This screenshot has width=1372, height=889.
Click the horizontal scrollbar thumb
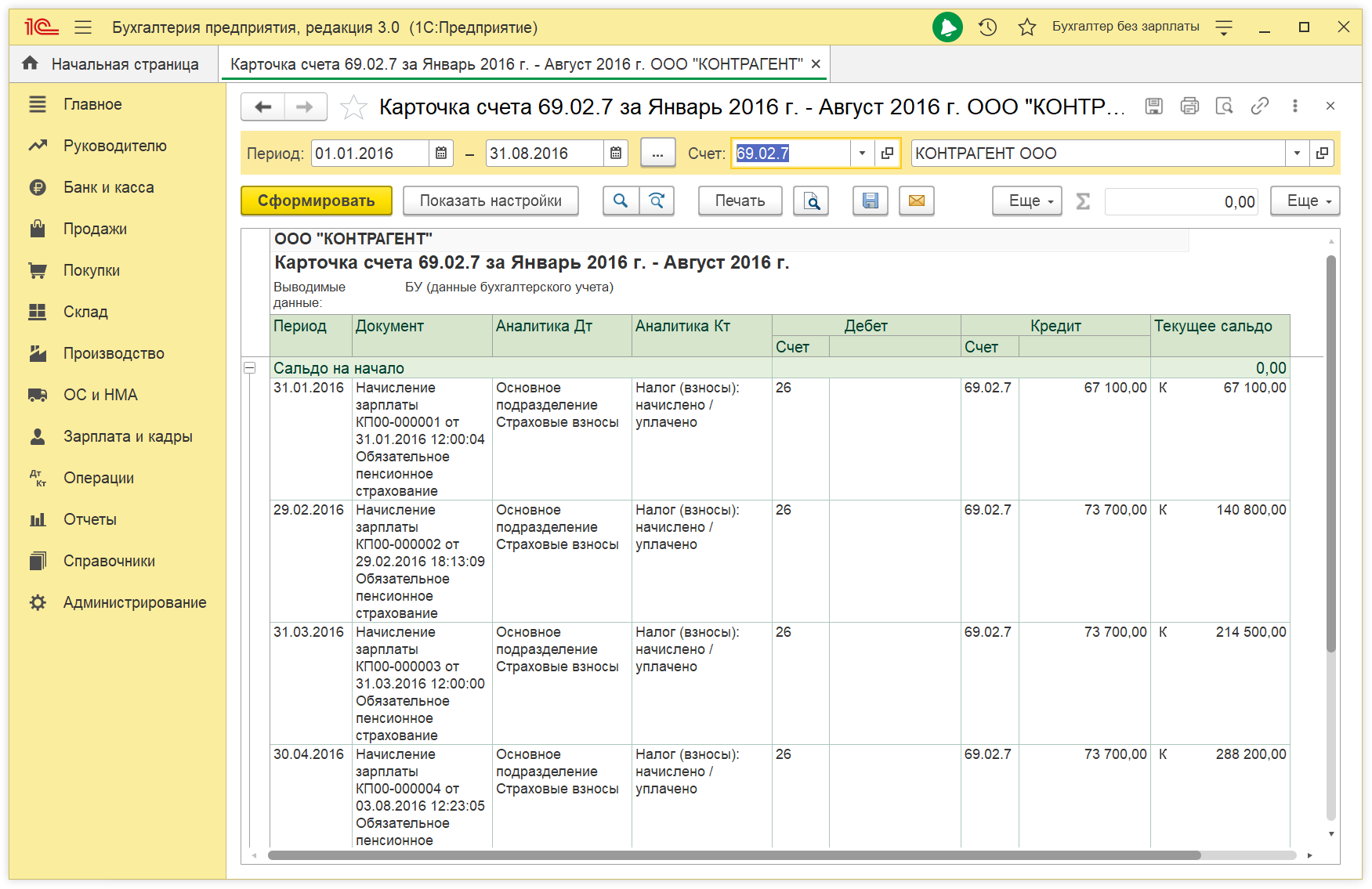pyautogui.click(x=734, y=855)
